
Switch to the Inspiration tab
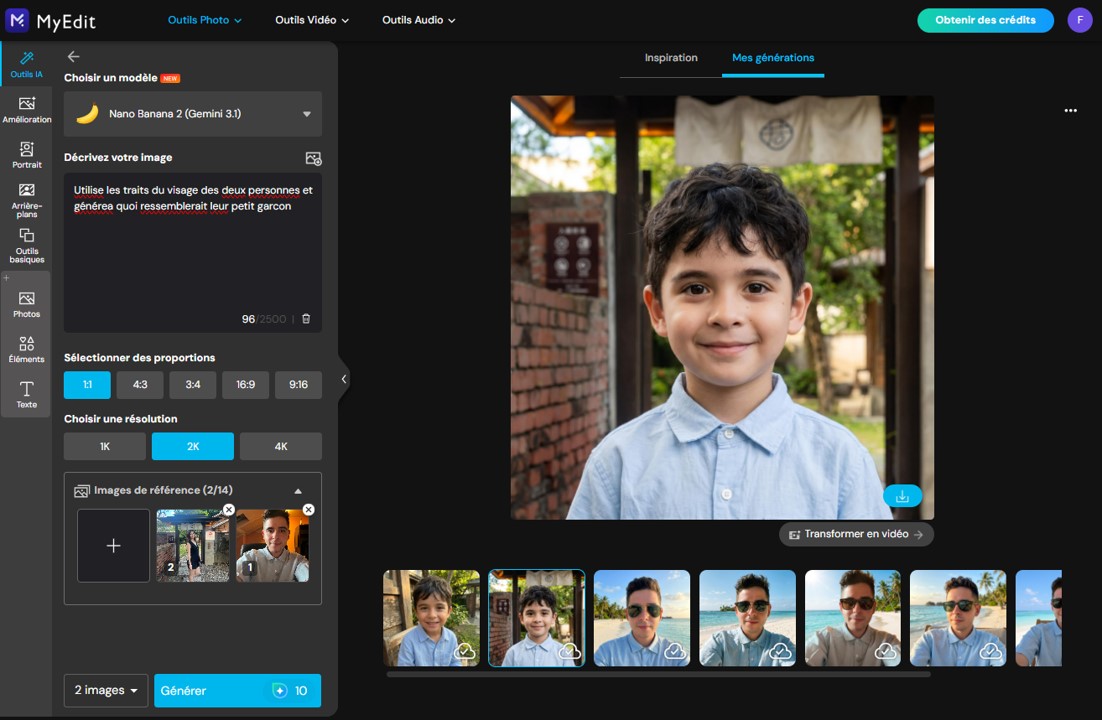pyautogui.click(x=671, y=58)
